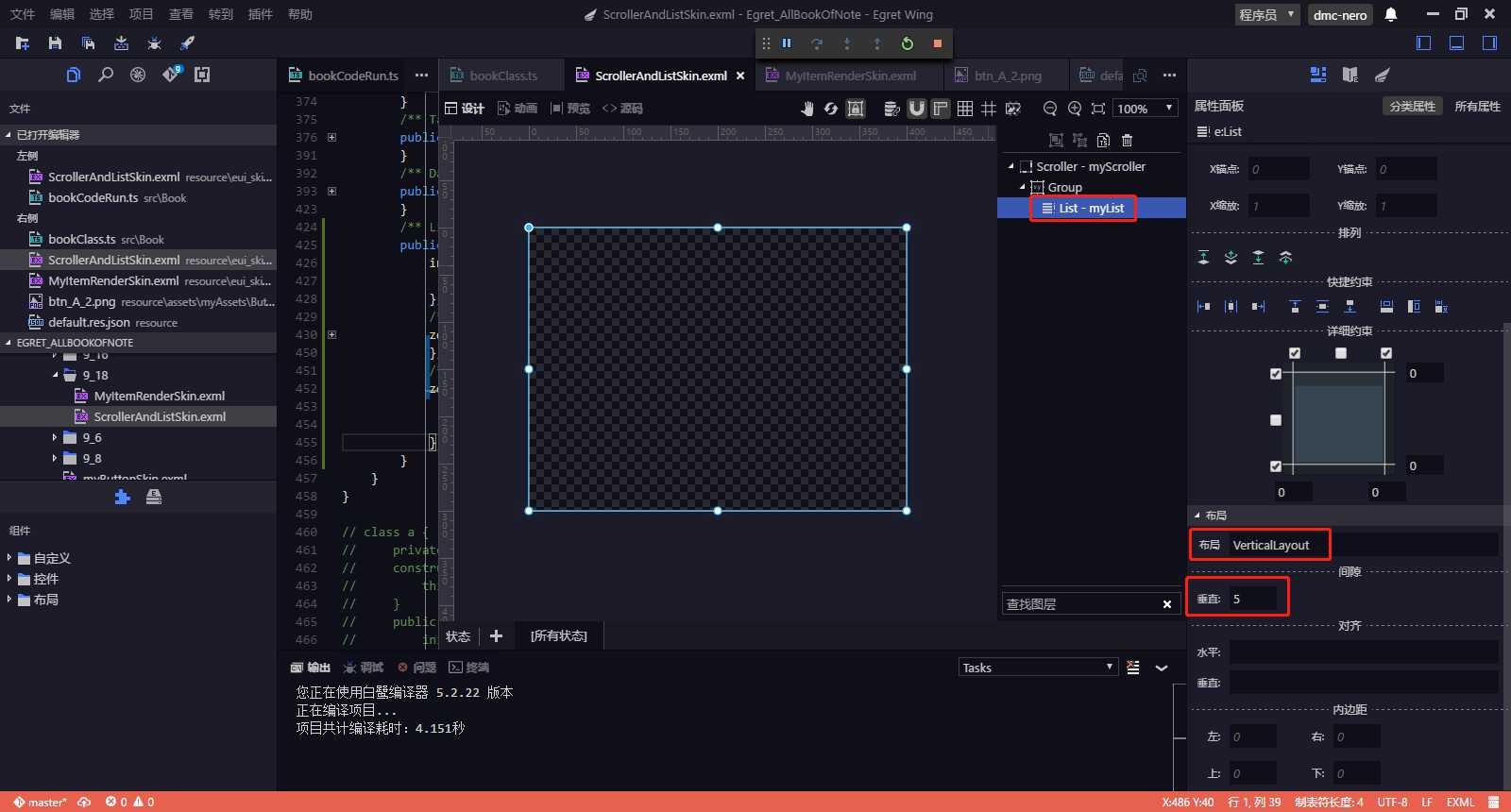Click the horizontal center constraint icon

pyautogui.click(x=1231, y=306)
